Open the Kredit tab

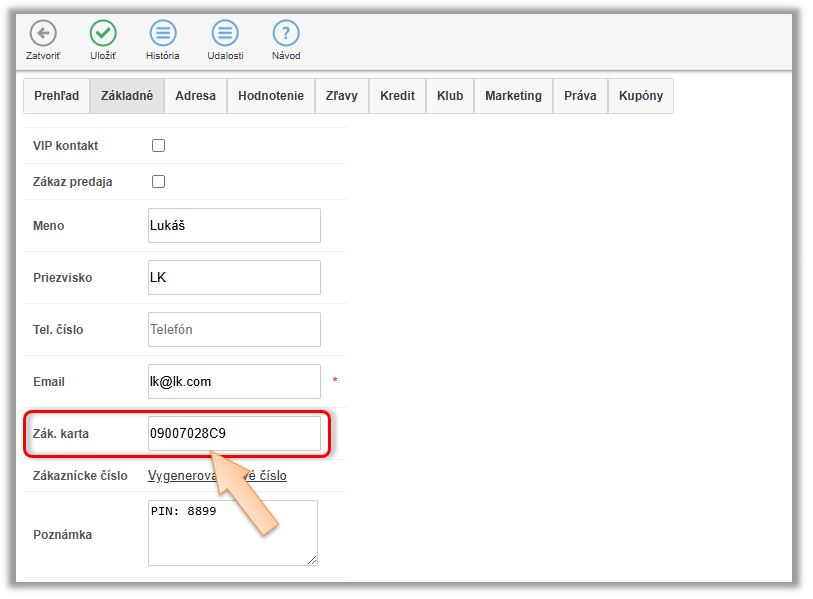[398, 96]
